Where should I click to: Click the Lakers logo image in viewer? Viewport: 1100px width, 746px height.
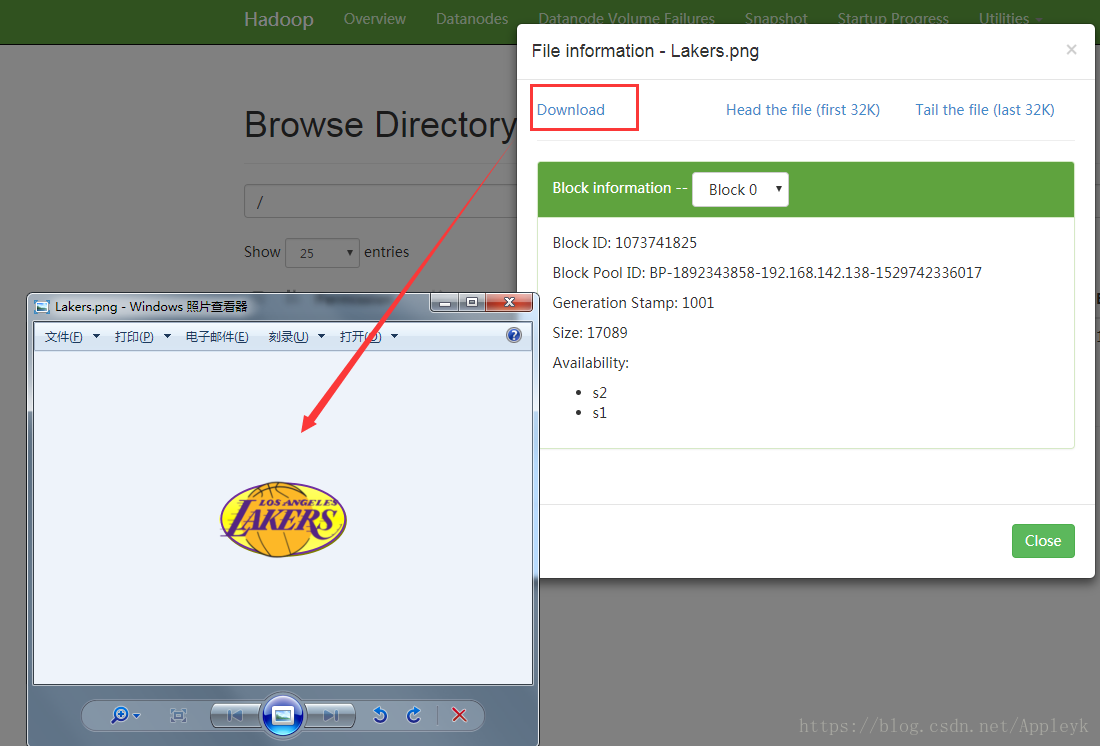pos(283,519)
